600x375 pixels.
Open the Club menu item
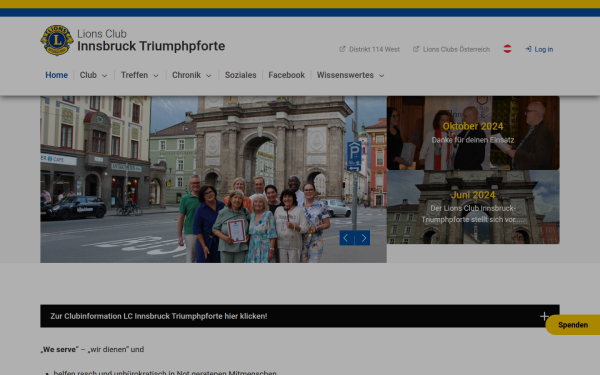point(88,75)
